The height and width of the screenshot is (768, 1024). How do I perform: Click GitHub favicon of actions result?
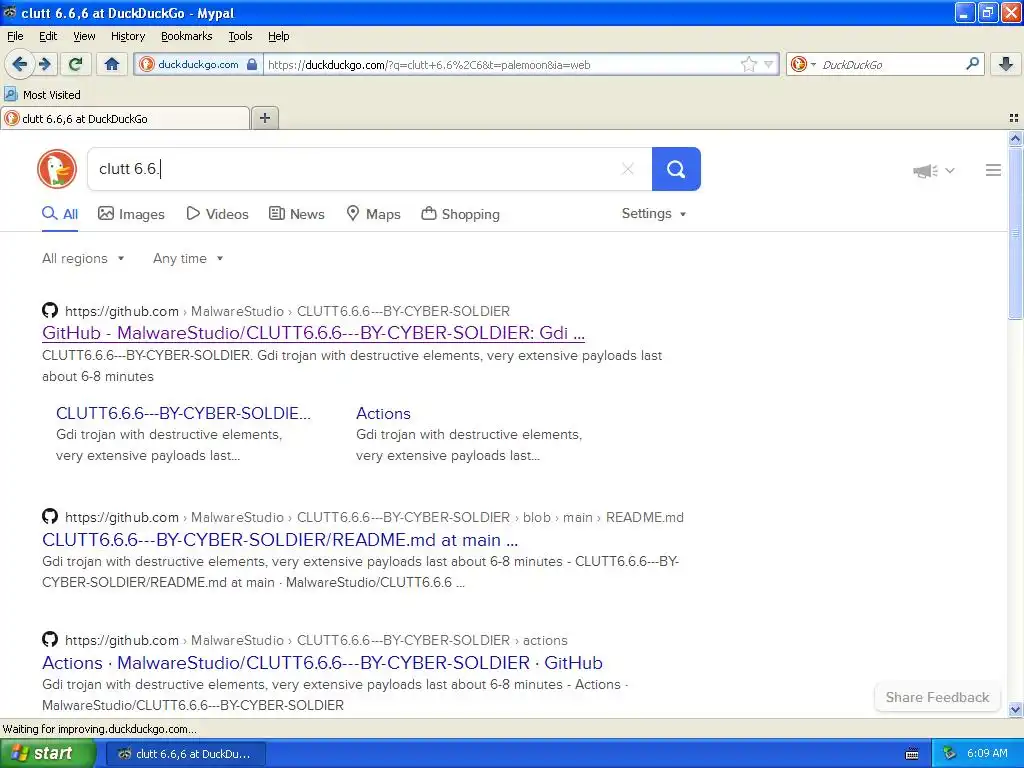coord(50,639)
